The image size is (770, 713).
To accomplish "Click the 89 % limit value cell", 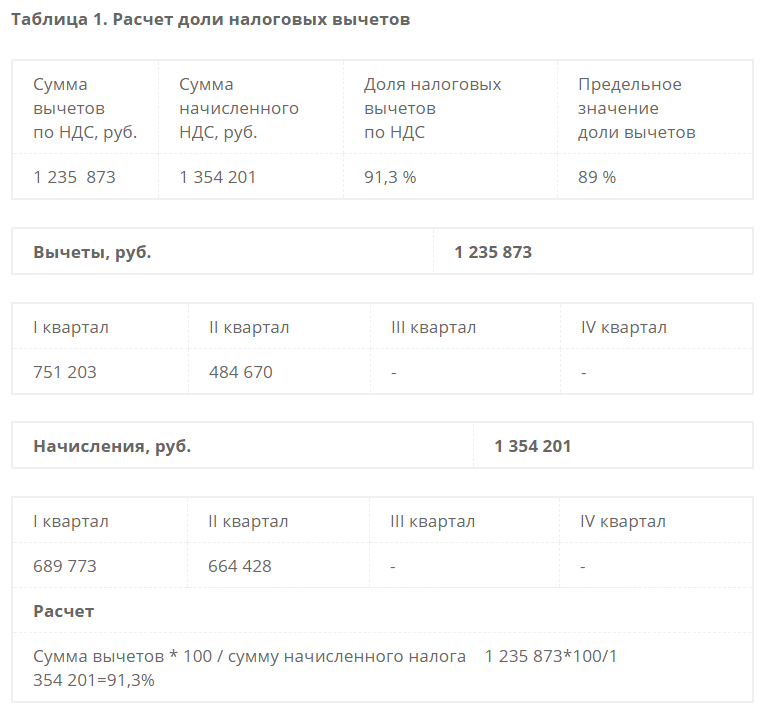I will [597, 177].
